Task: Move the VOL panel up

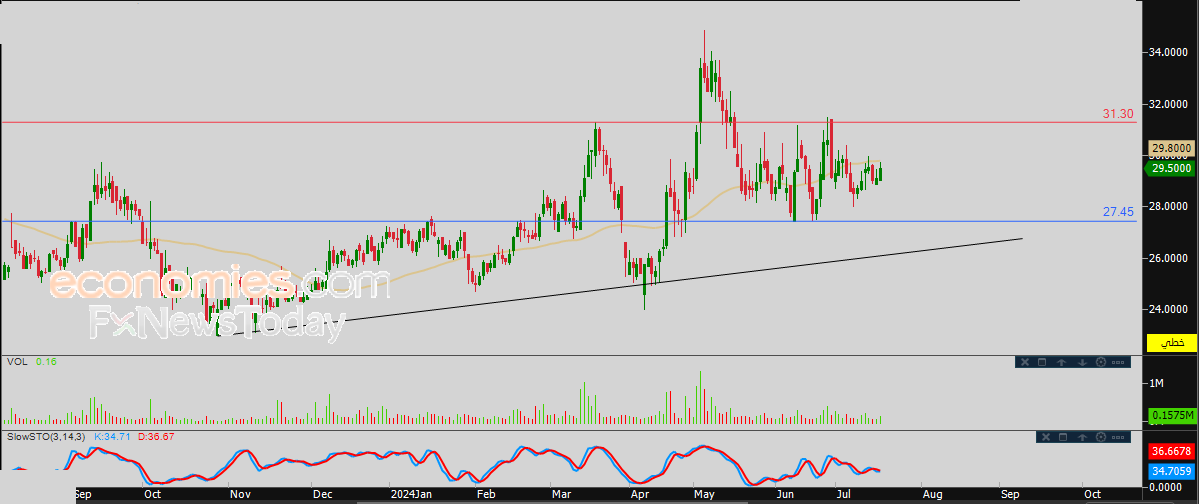Action: [1062, 363]
